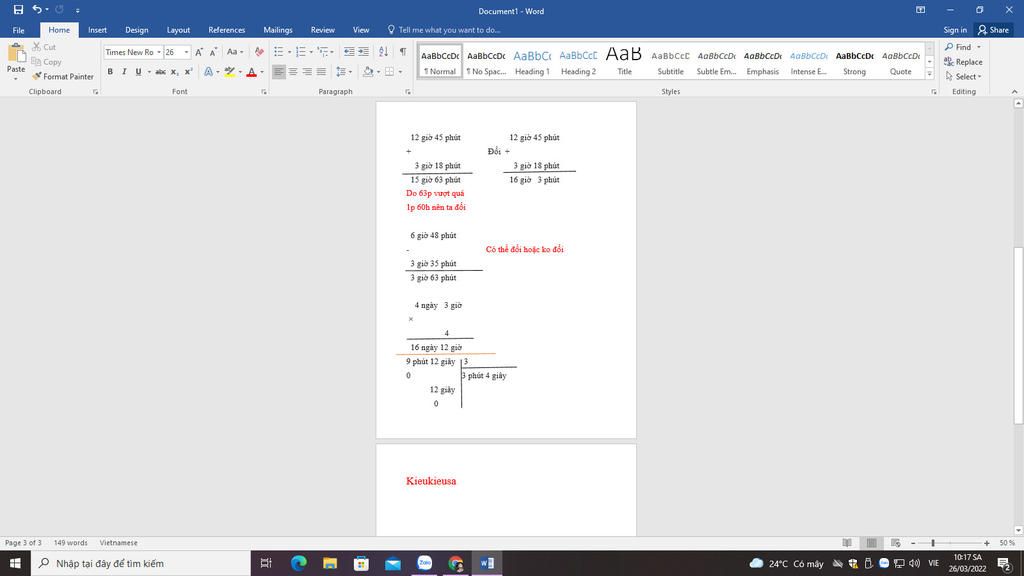The image size is (1024, 576).
Task: Toggle Italic formatting
Action: tap(124, 72)
